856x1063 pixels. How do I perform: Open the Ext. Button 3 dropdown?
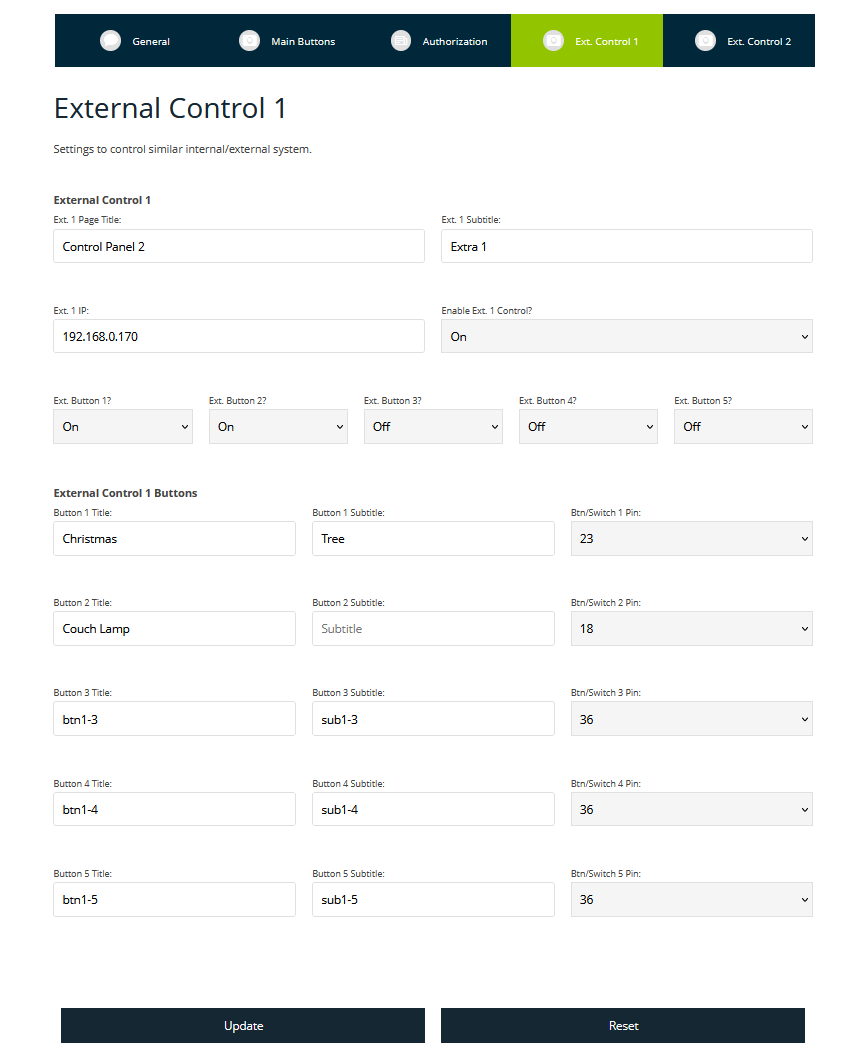[432, 426]
